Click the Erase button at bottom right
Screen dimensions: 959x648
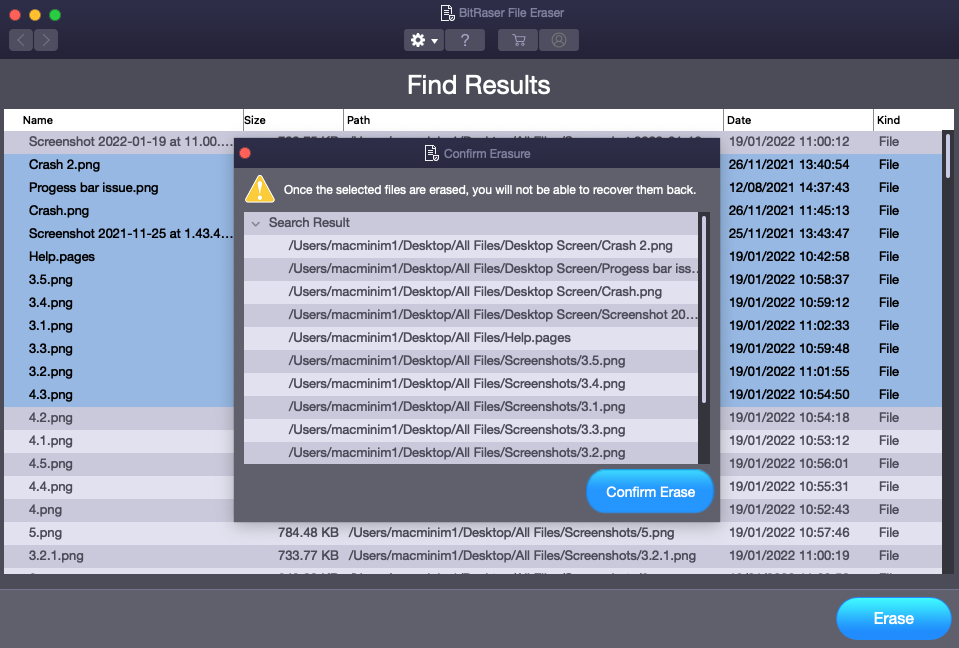tap(894, 618)
